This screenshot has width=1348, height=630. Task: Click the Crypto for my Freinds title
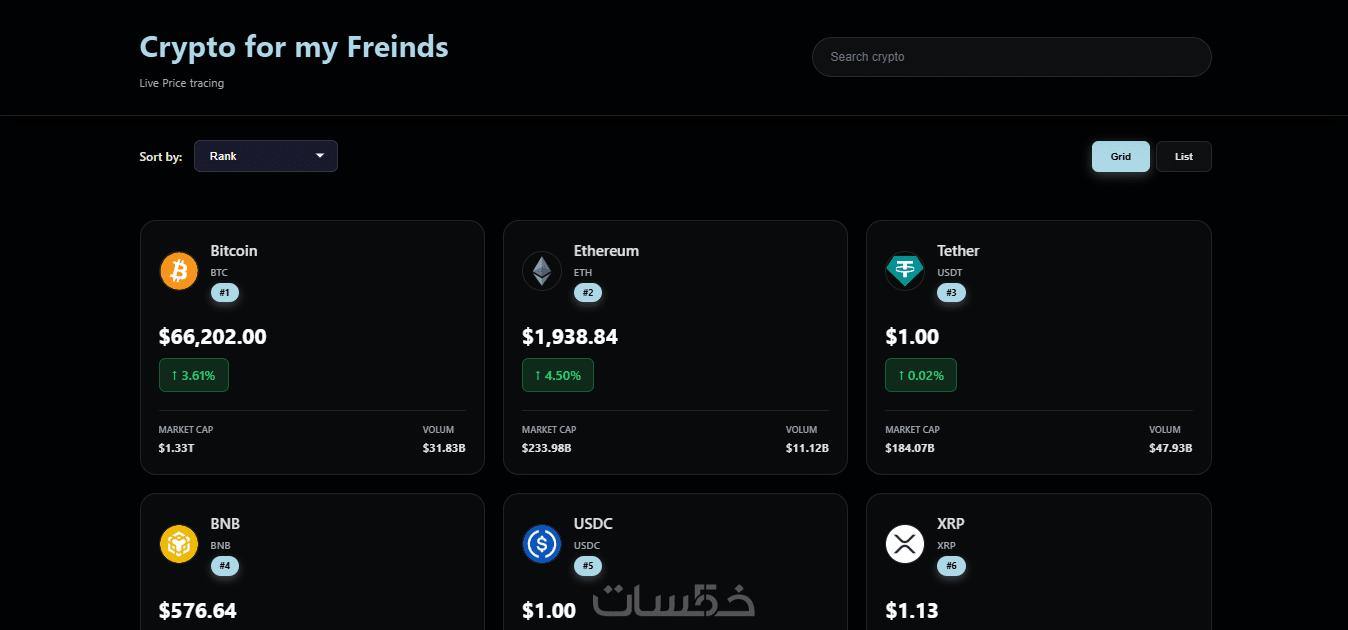pyautogui.click(x=294, y=47)
